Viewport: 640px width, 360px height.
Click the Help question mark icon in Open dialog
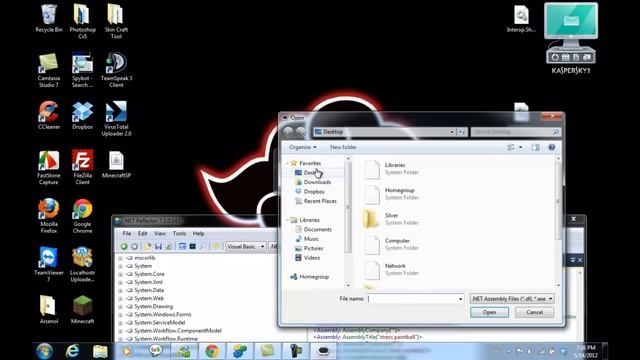coord(551,147)
